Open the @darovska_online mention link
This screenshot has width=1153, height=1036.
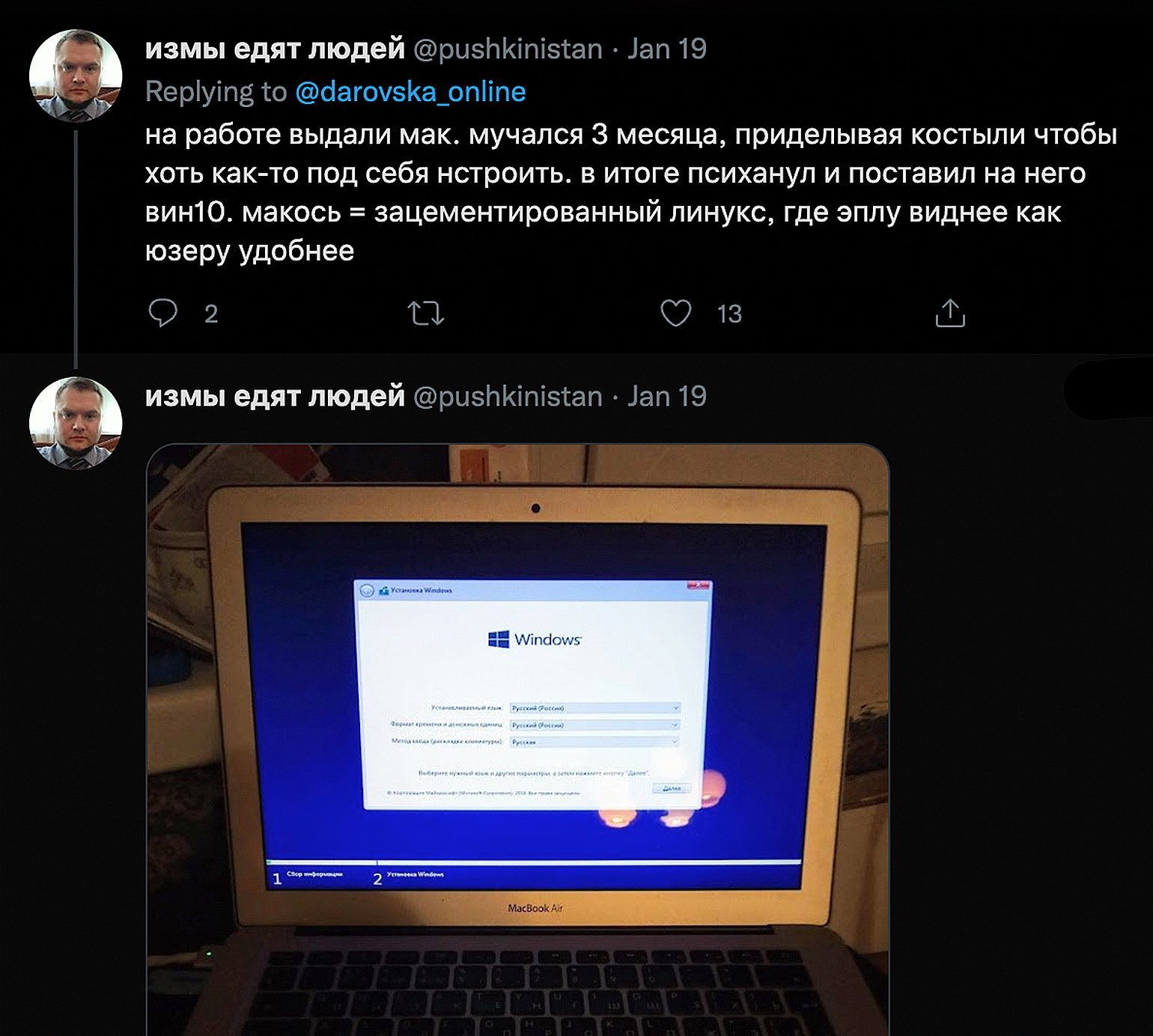click(410, 91)
